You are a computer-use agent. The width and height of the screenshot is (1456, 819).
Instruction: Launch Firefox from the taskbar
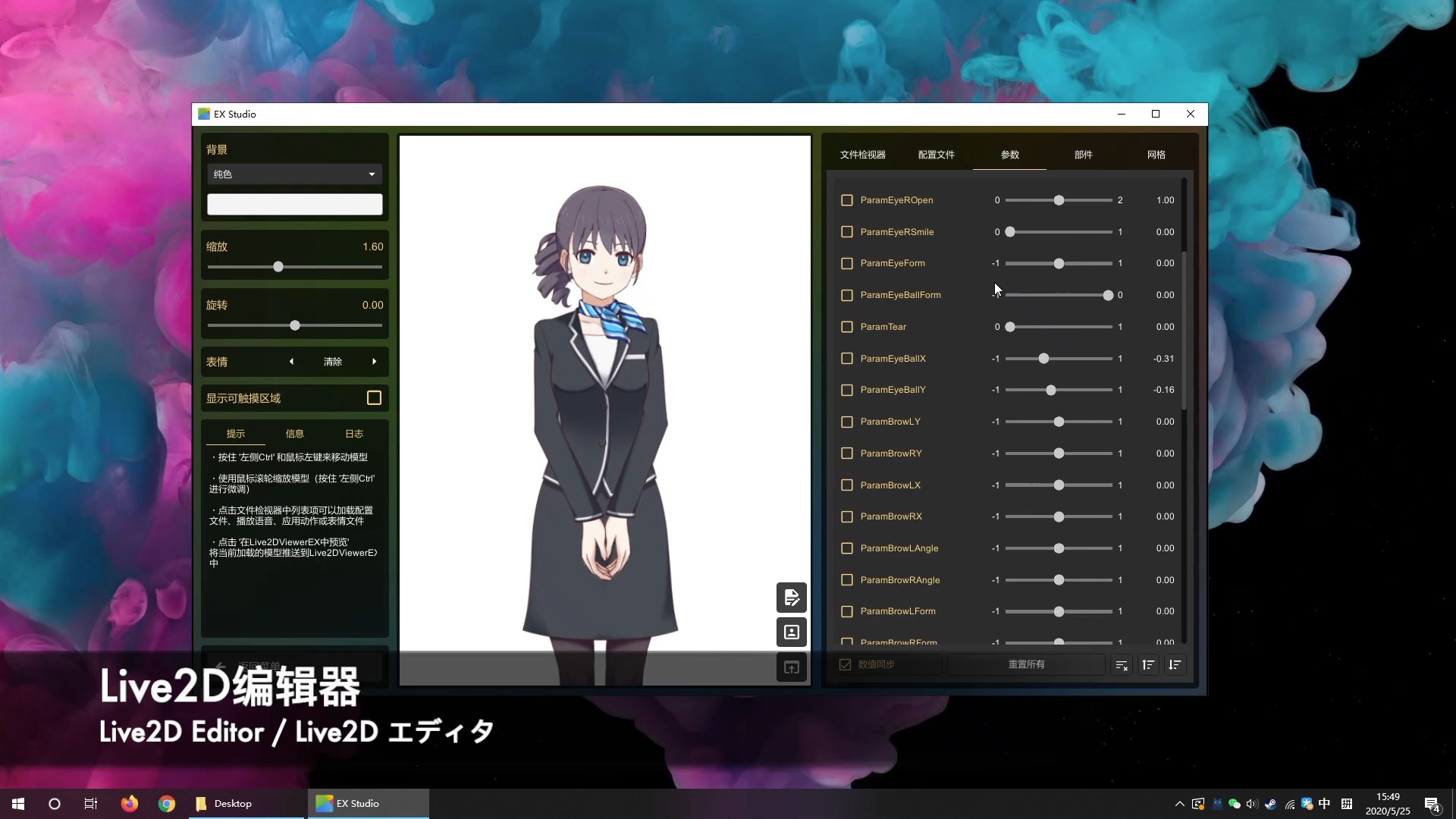tap(129, 803)
